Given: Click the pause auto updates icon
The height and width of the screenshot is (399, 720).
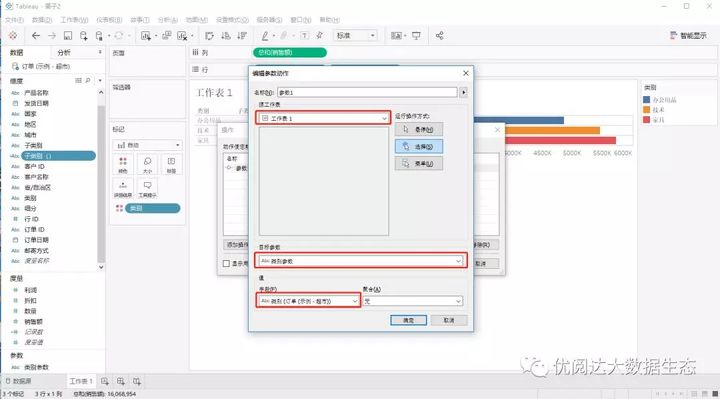Looking at the screenshot, I should (x=99, y=35).
